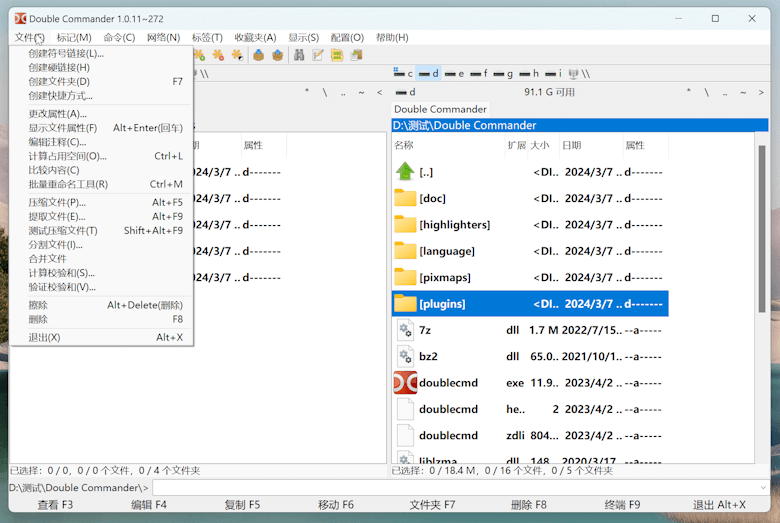The width and height of the screenshot is (780, 523).
Task: Click the green up arrow parent folder icon
Action: (x=405, y=172)
